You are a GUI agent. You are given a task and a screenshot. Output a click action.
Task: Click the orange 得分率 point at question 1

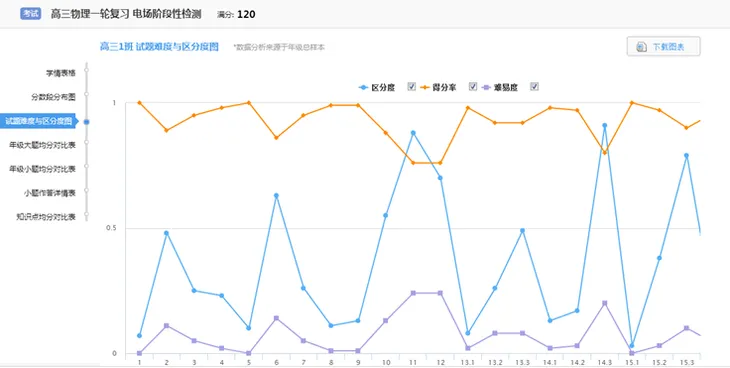coord(139,102)
